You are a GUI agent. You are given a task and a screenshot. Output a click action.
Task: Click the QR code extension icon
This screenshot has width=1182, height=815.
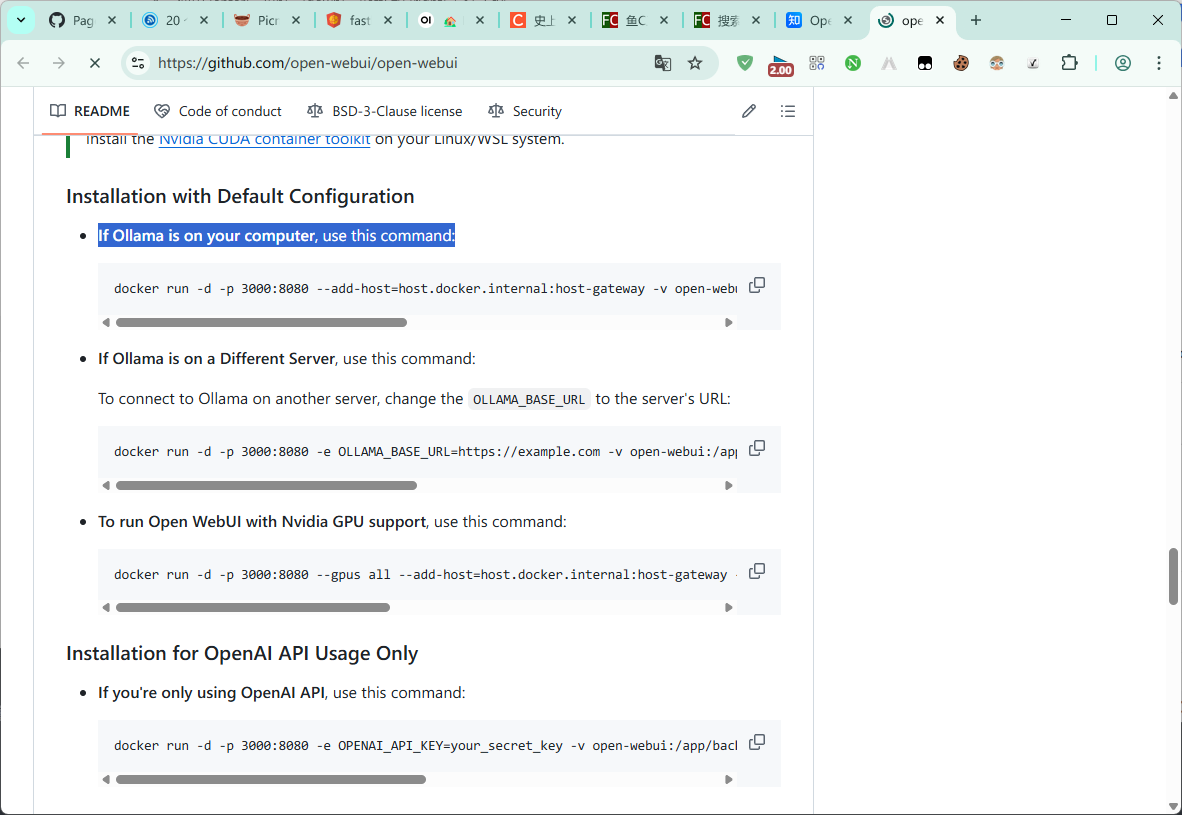[817, 63]
